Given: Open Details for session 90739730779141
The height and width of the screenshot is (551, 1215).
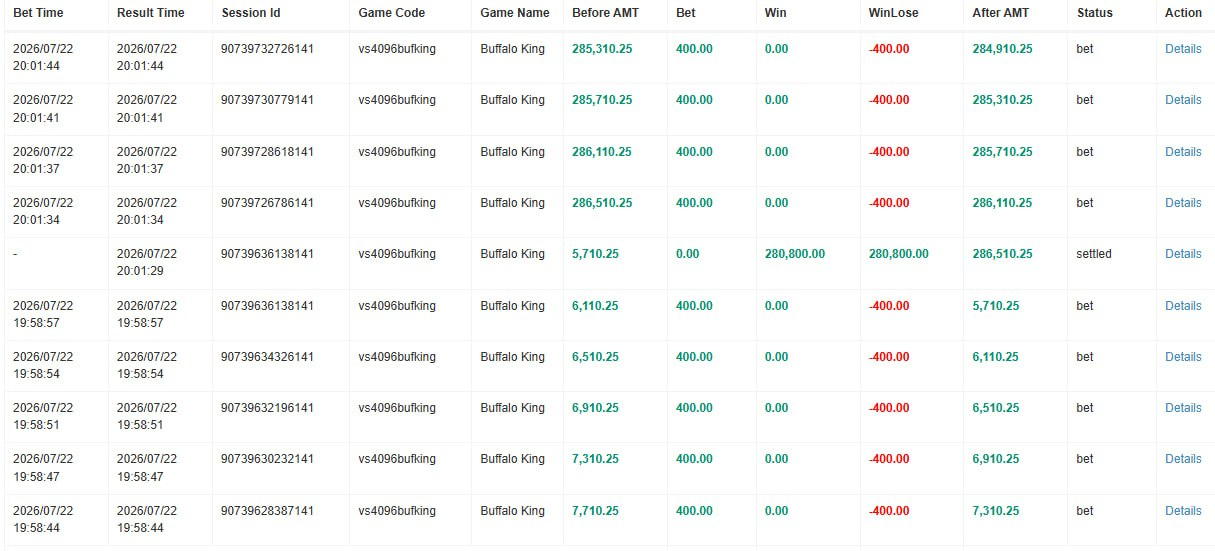Looking at the screenshot, I should pos(1183,100).
